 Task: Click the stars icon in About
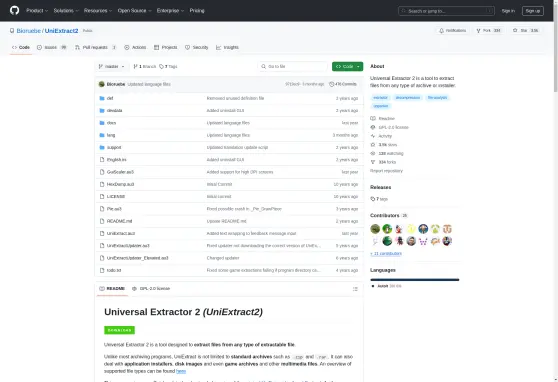(373, 145)
